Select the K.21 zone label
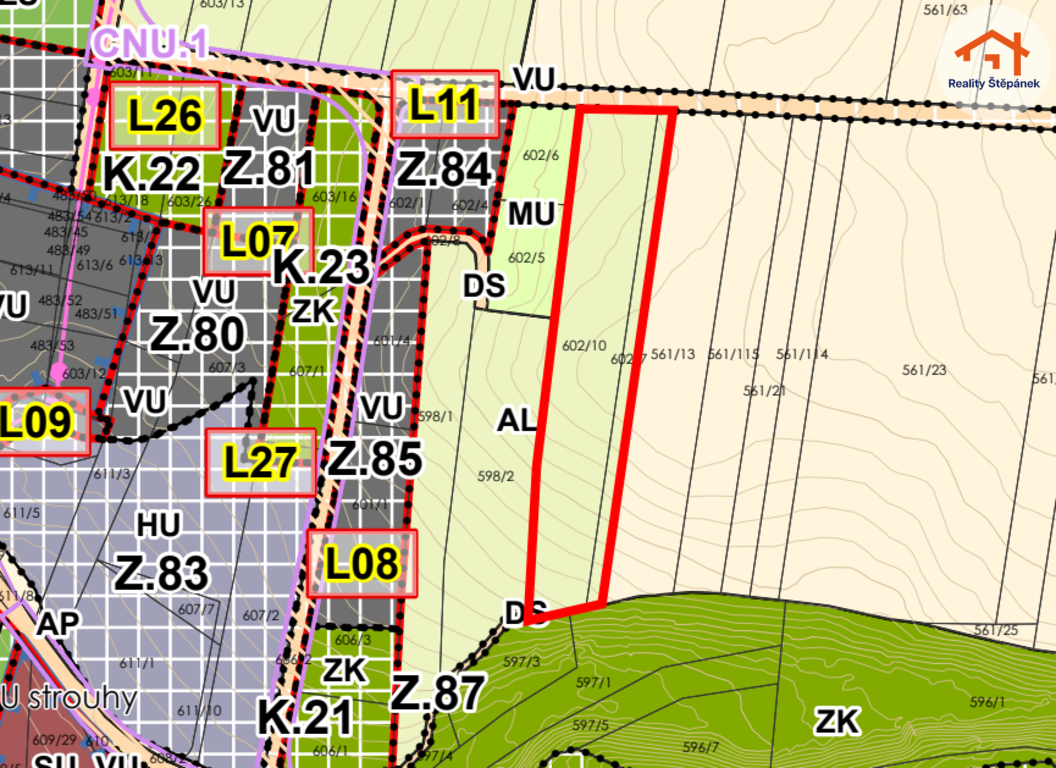 point(306,716)
